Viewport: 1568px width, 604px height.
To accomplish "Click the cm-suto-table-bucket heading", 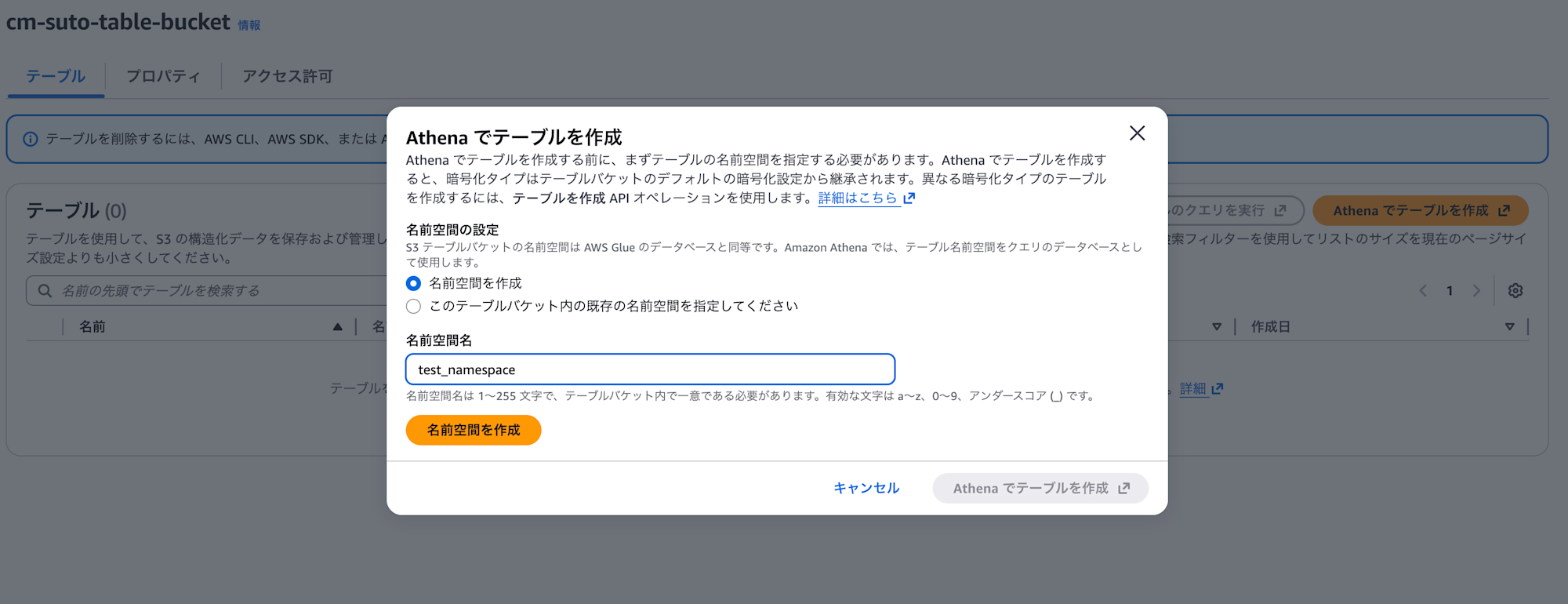I will click(118, 22).
